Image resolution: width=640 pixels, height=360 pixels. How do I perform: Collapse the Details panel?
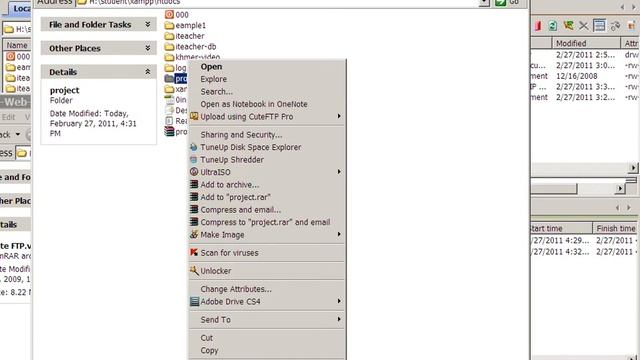[x=148, y=72]
